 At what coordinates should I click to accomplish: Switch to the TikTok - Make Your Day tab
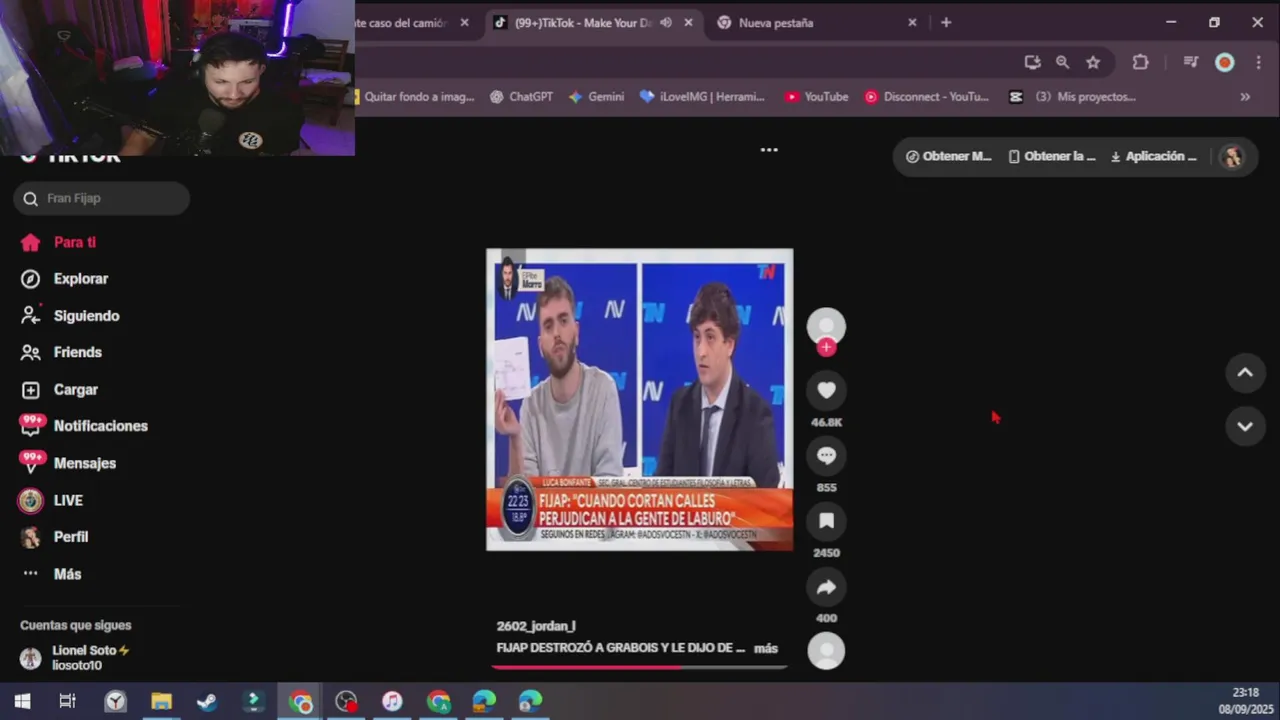click(x=584, y=22)
